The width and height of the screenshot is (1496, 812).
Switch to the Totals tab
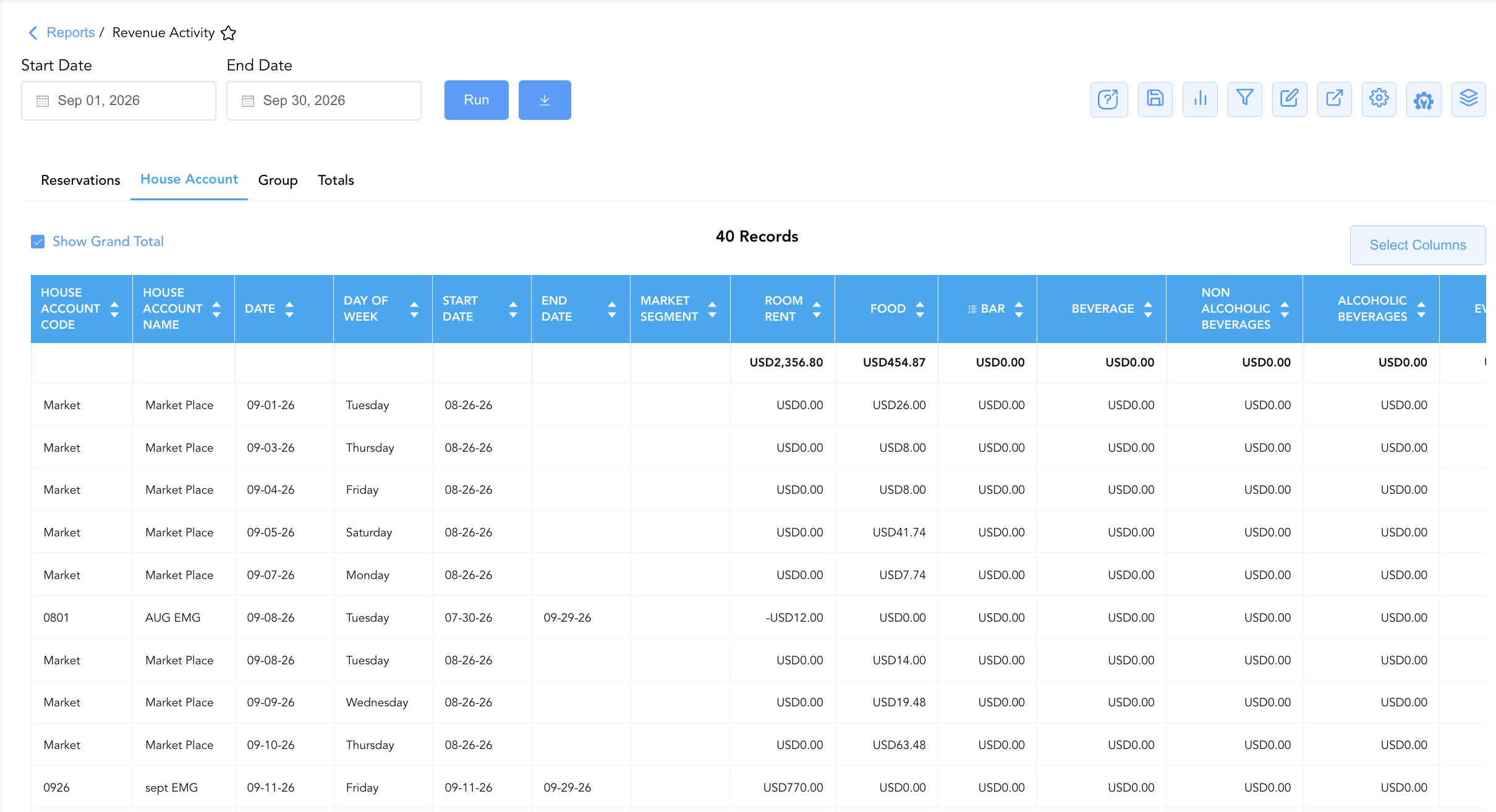pyautogui.click(x=336, y=180)
